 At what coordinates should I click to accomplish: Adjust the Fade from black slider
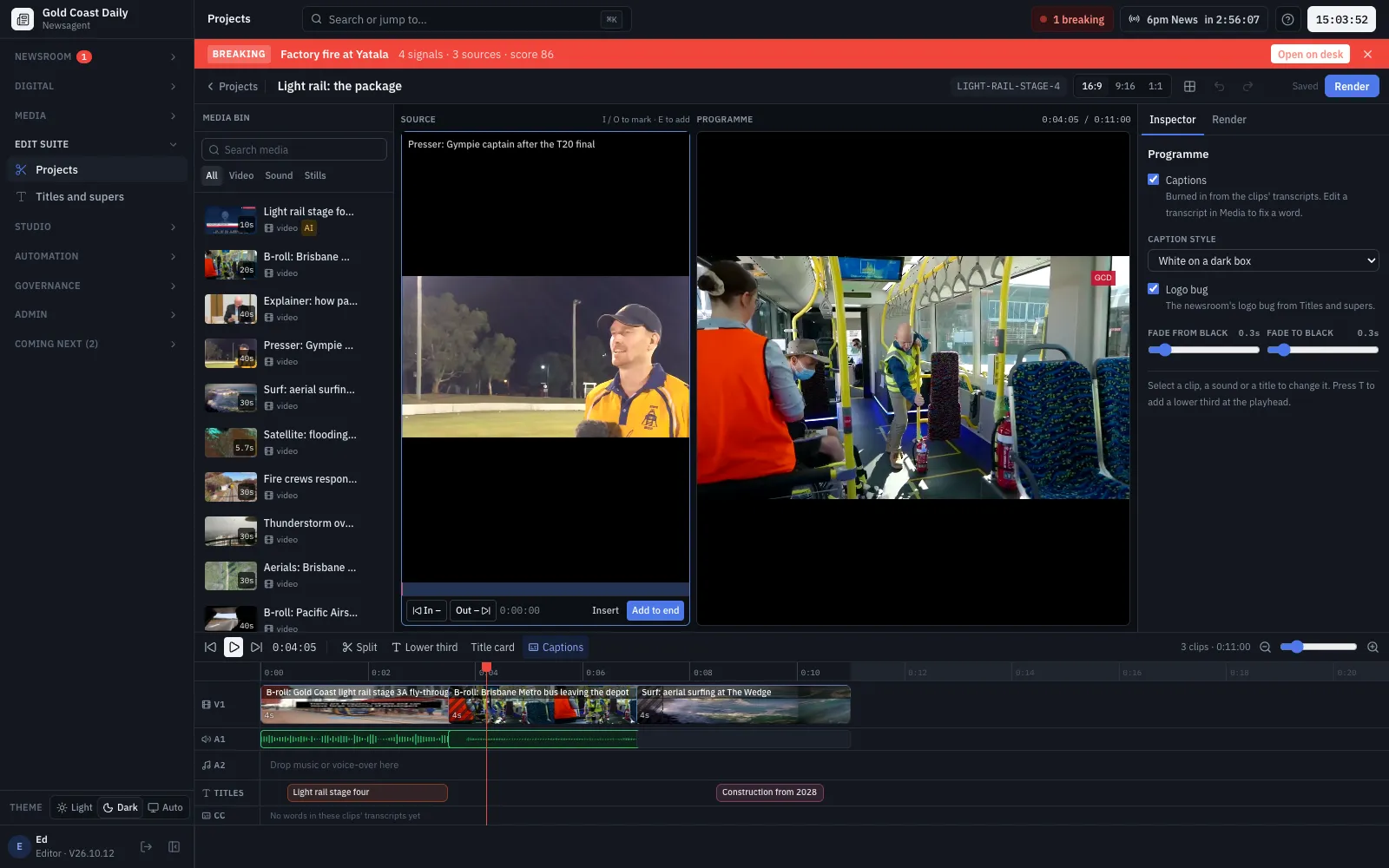[x=1203, y=350]
